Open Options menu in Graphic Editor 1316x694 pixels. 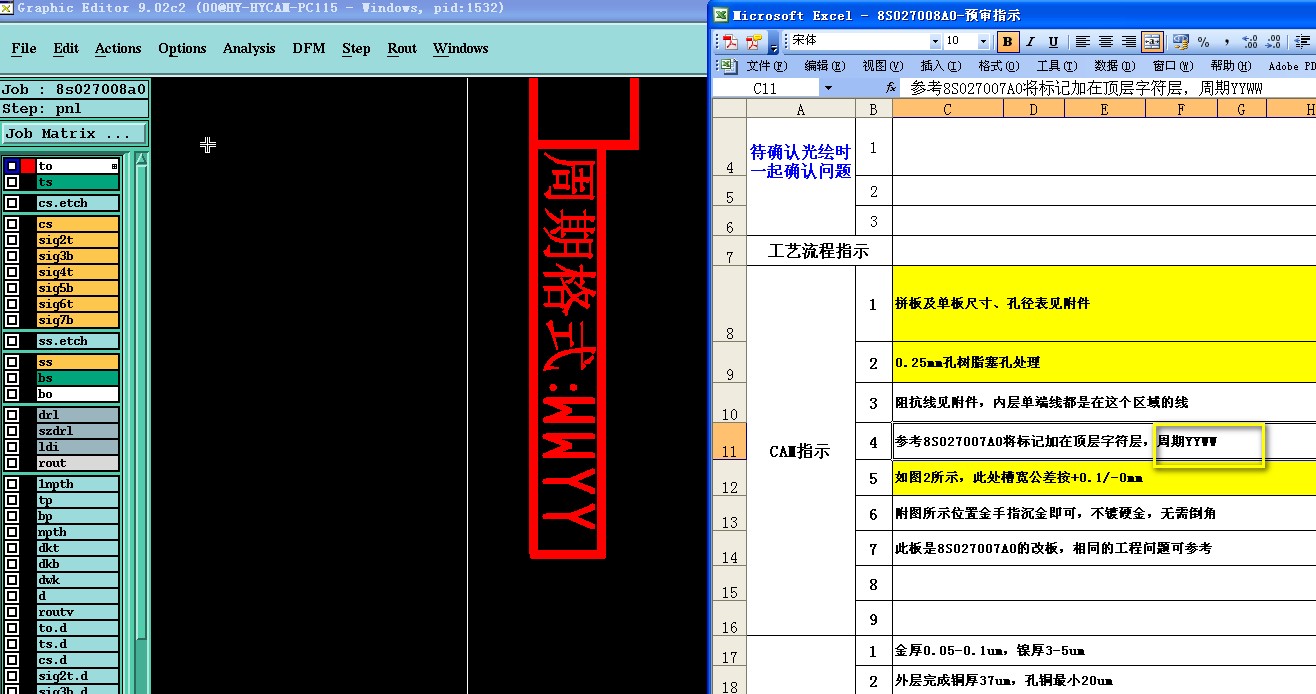point(182,48)
